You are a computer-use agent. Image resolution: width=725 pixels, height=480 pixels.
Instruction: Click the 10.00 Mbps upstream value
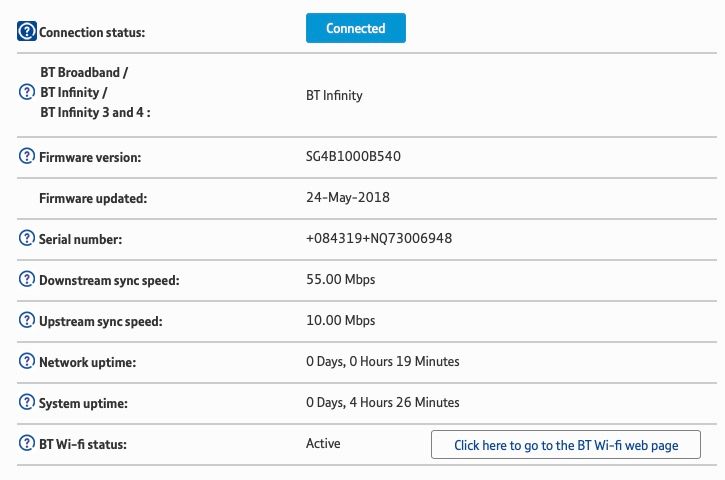(340, 321)
